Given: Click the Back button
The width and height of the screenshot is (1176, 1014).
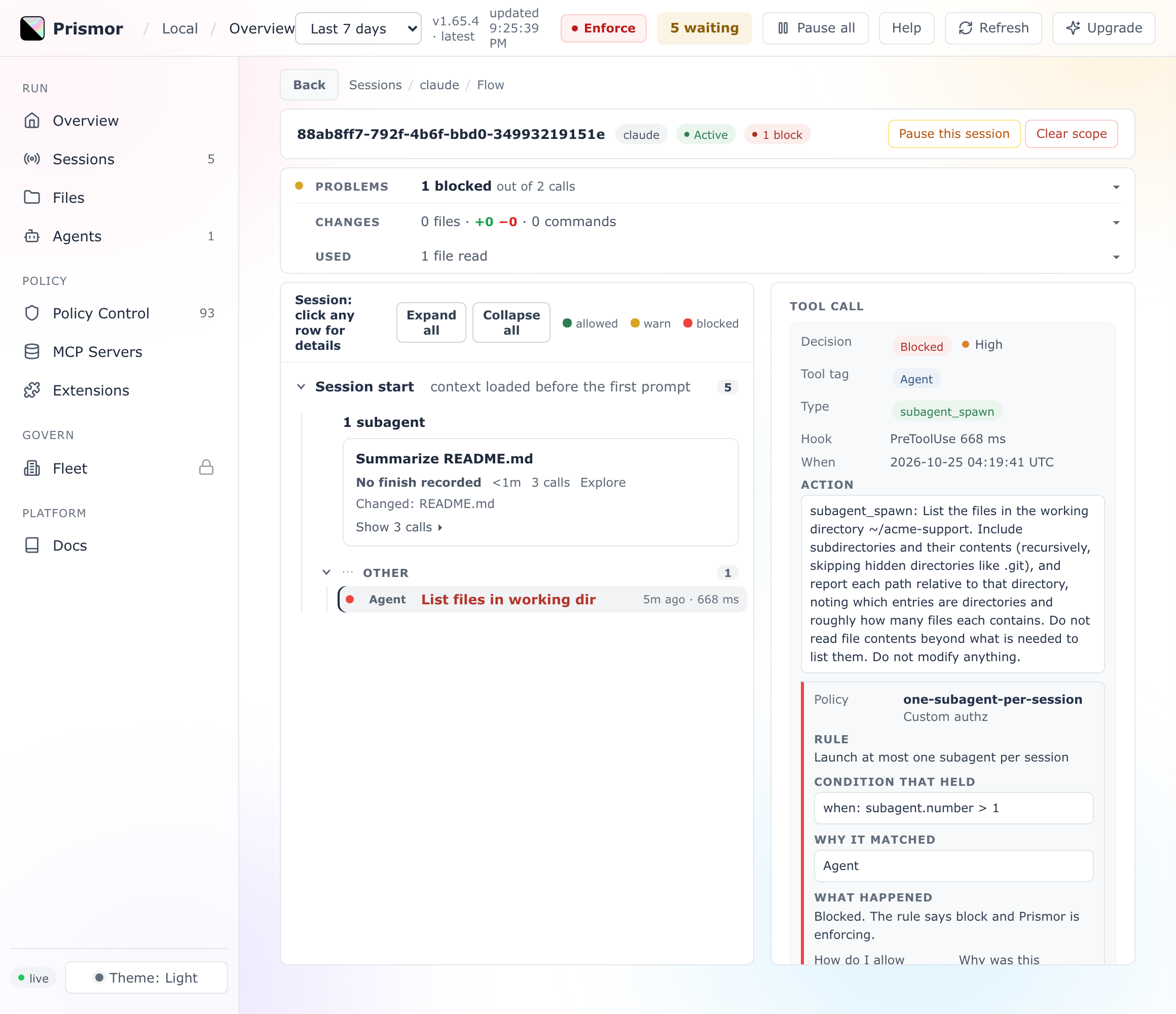Looking at the screenshot, I should (309, 85).
